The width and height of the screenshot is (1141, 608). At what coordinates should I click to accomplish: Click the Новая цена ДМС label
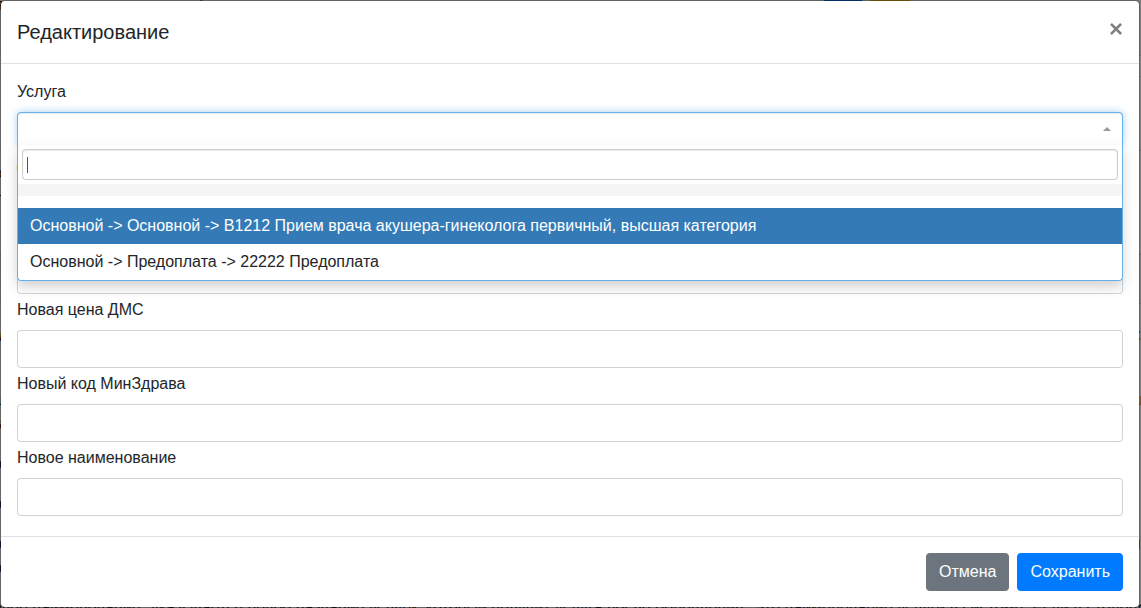(x=80, y=310)
